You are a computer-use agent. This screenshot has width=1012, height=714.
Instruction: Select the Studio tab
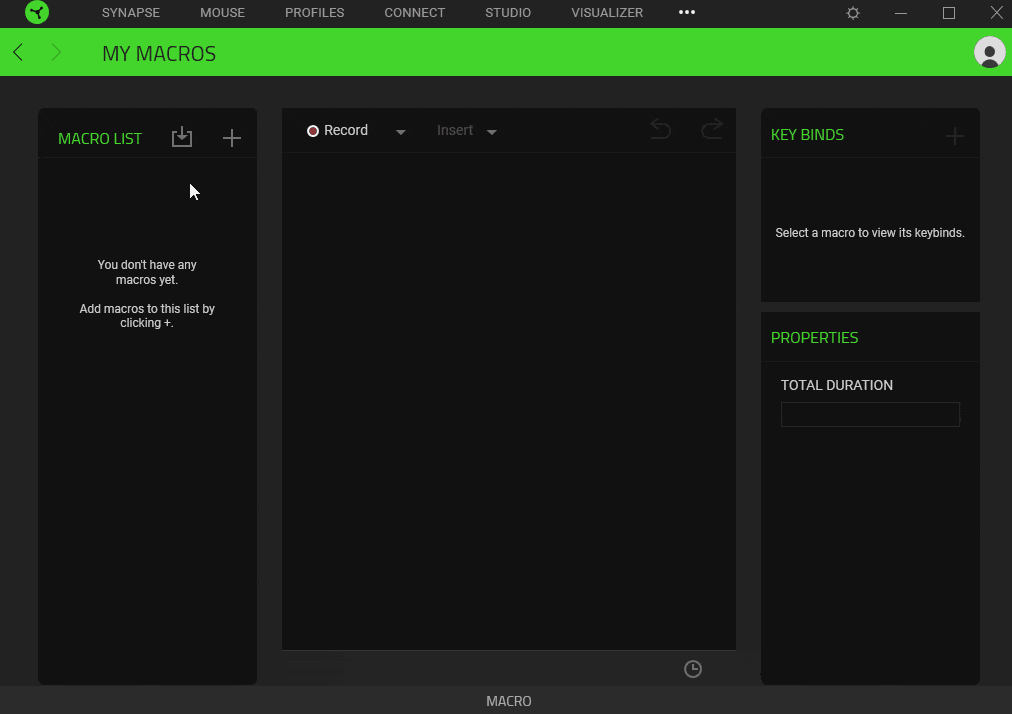(508, 13)
